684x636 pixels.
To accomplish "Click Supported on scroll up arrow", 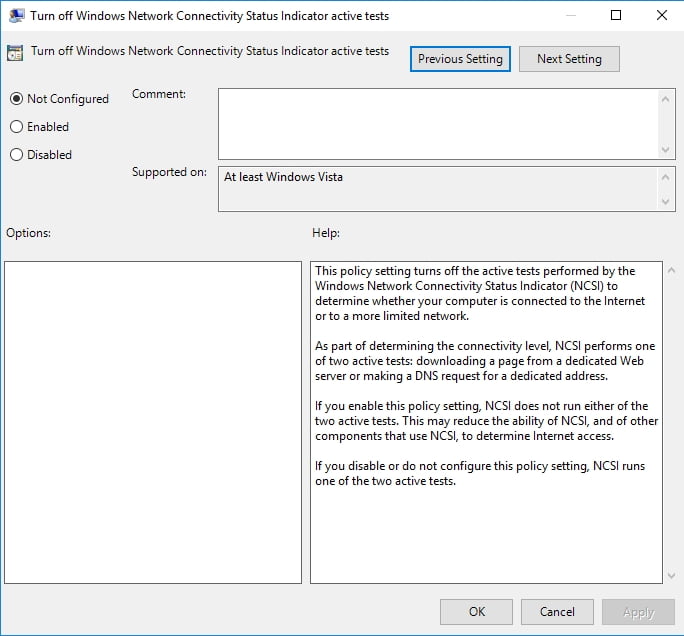I will coord(665,177).
